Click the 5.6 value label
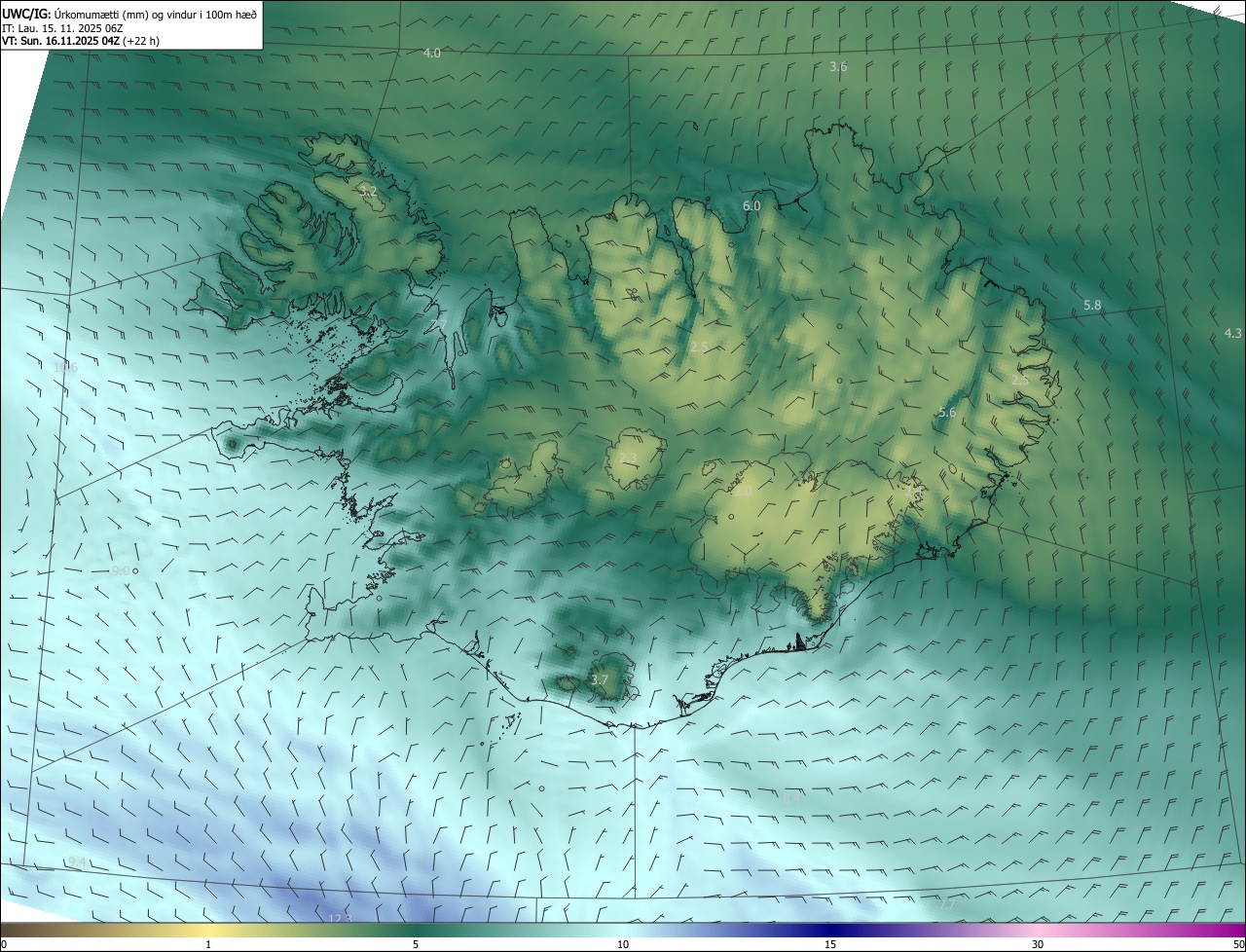This screenshot has width=1246, height=952. tap(947, 413)
